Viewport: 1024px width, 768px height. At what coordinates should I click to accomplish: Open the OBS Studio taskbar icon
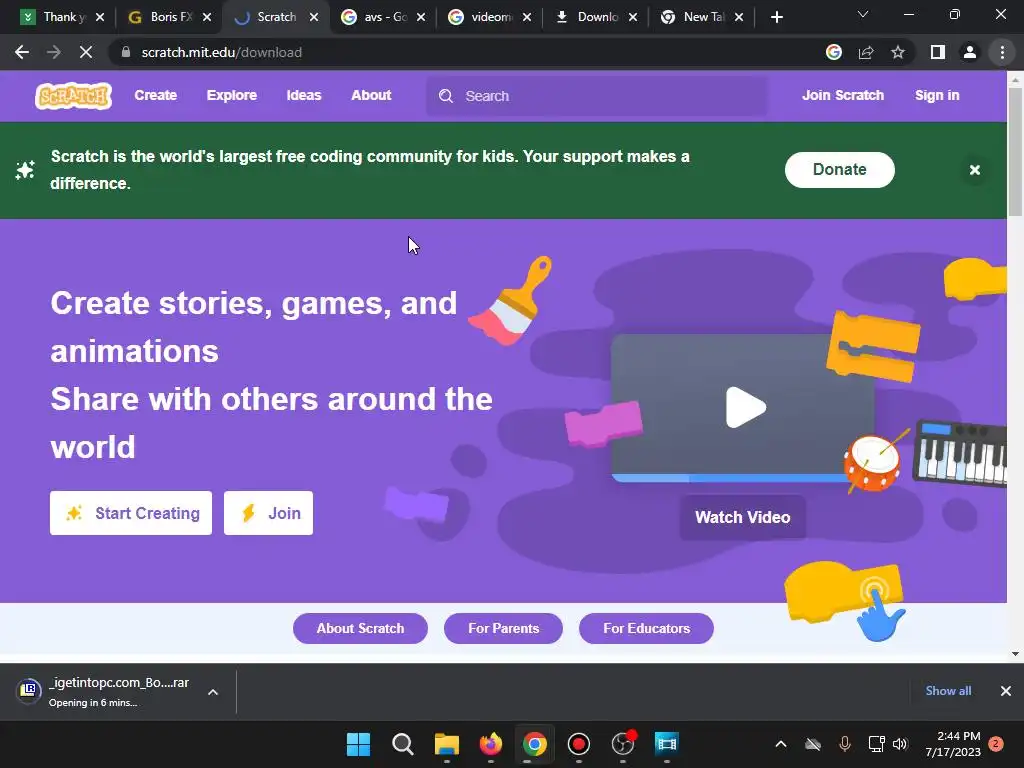pyautogui.click(x=623, y=743)
